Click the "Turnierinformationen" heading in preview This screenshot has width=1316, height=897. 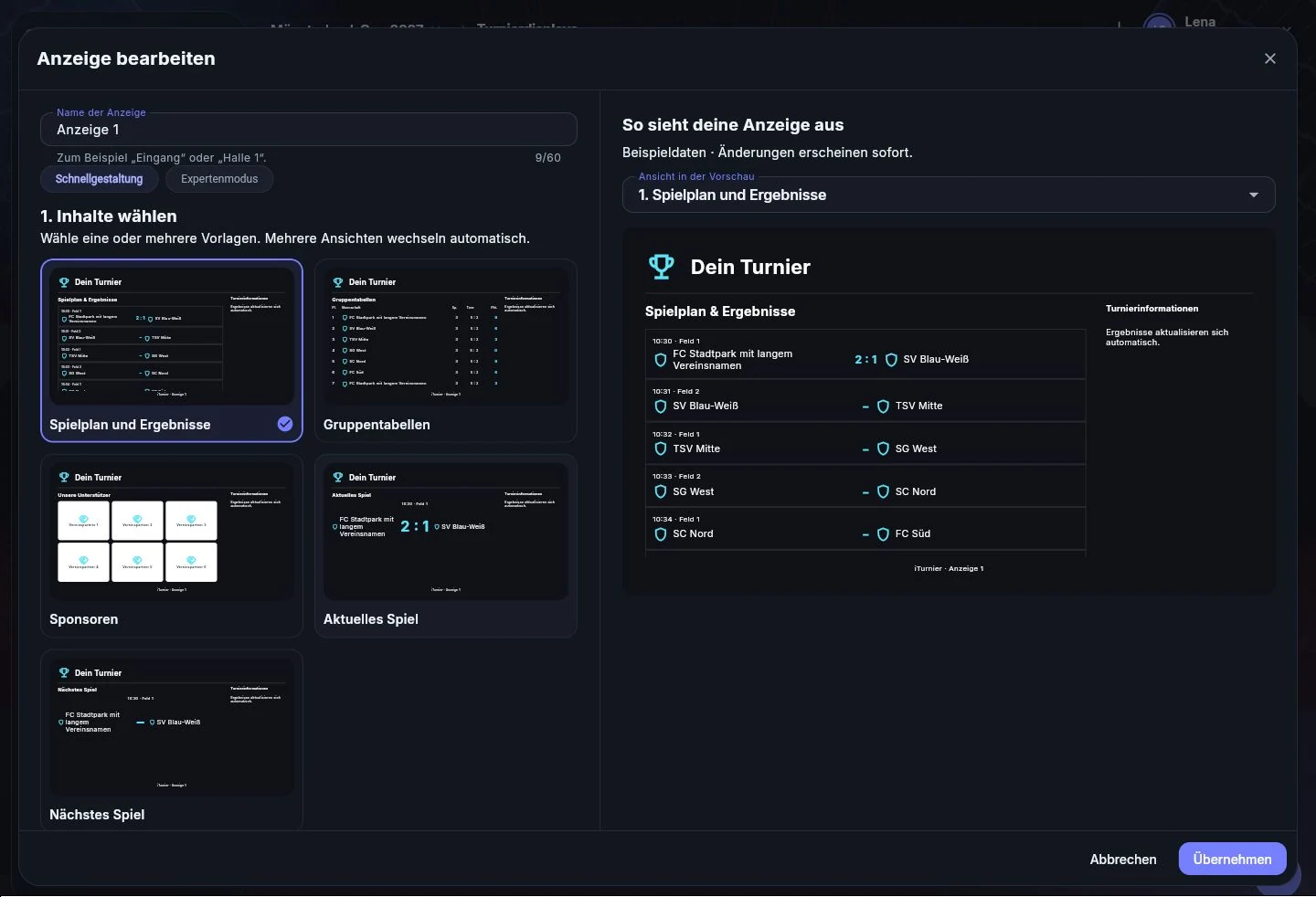pyautogui.click(x=1151, y=309)
